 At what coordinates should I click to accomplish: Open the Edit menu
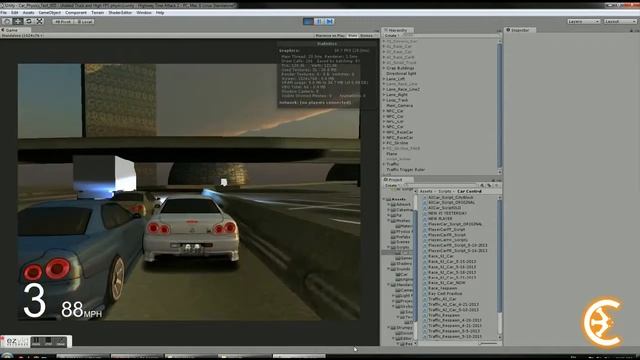click(x=15, y=13)
